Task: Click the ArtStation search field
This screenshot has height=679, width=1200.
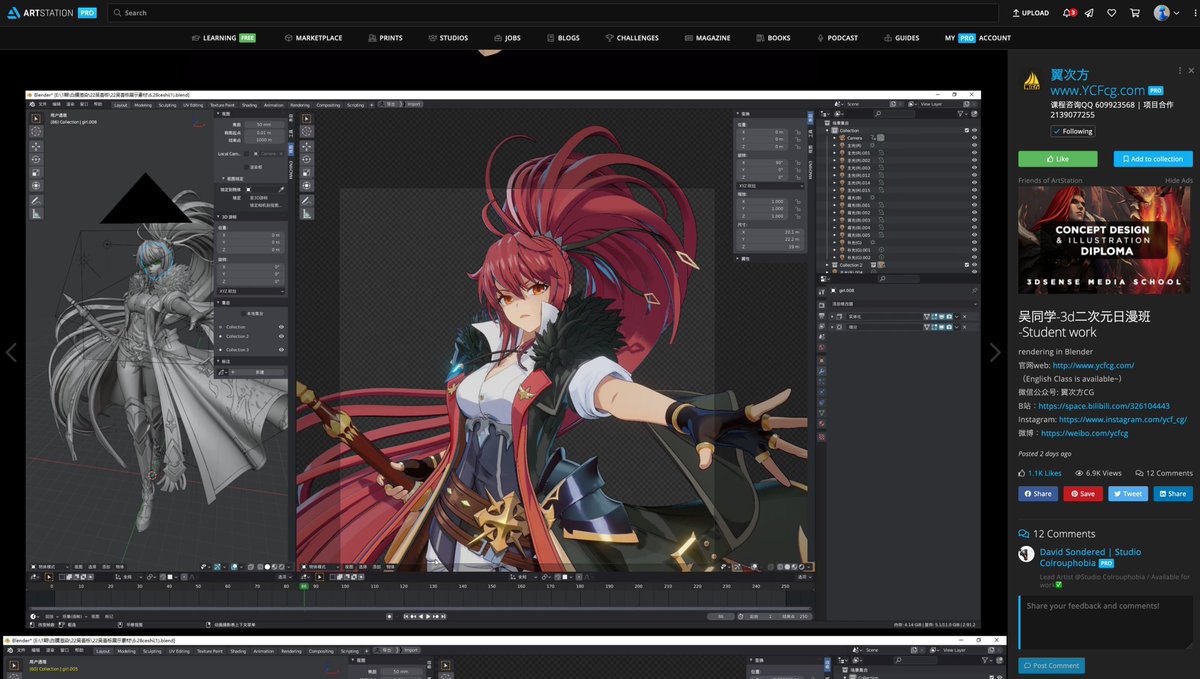Action: coord(553,13)
